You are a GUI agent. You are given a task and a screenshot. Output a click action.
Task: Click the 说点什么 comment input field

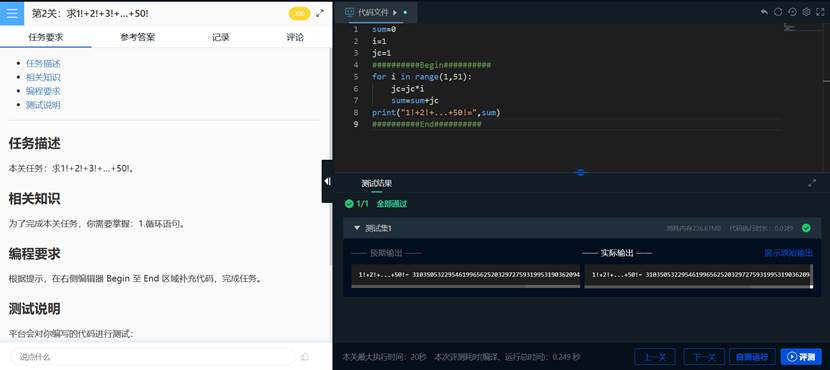point(152,357)
